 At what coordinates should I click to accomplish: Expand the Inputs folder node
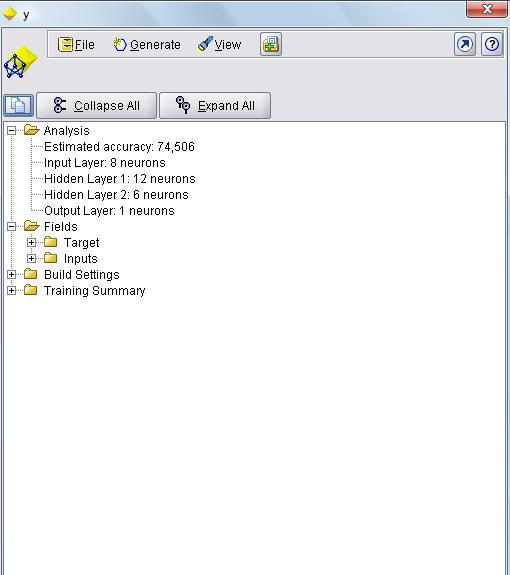pyautogui.click(x=32, y=259)
